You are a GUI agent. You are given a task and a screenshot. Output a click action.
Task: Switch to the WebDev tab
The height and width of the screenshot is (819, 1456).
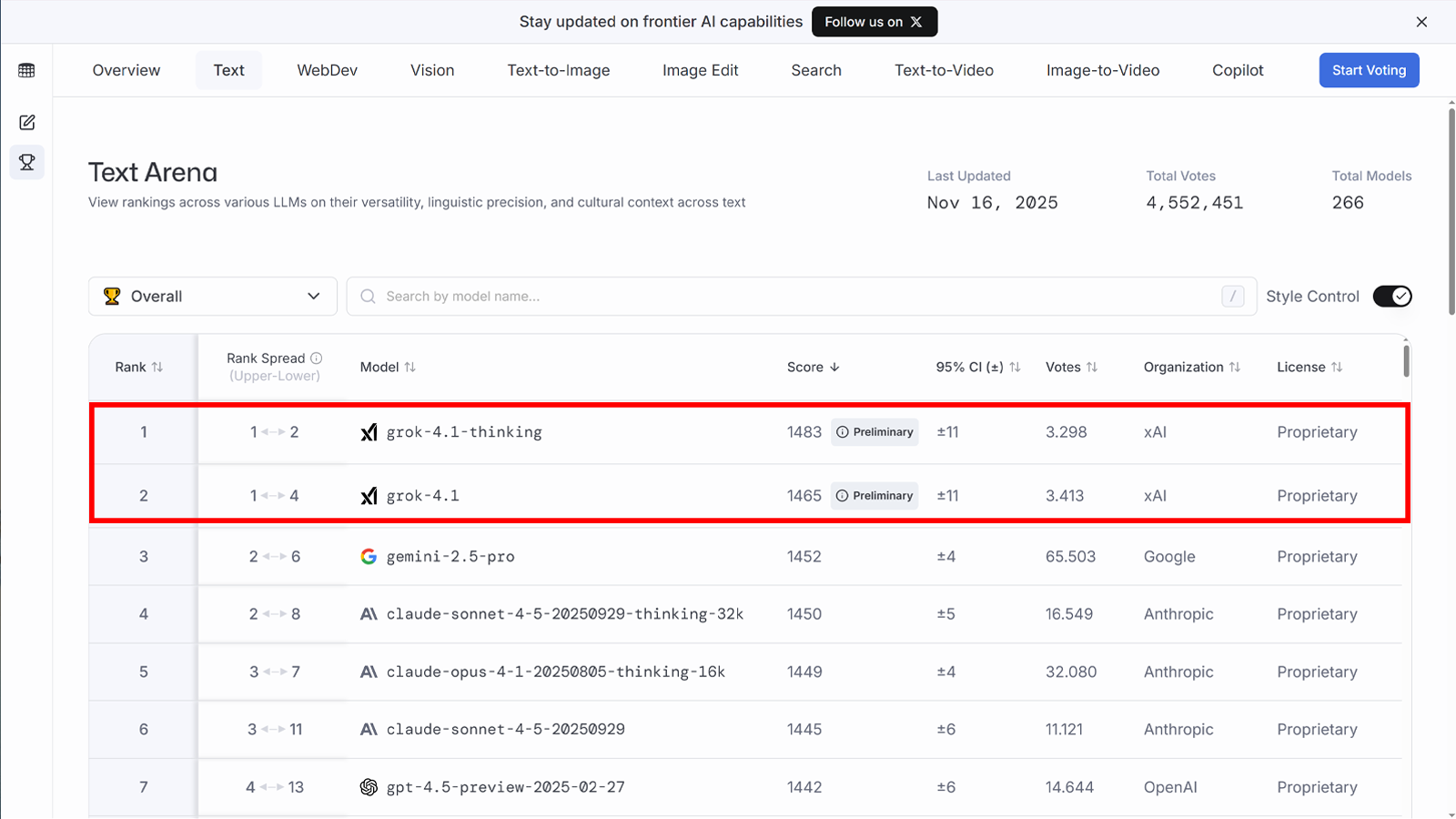click(327, 70)
